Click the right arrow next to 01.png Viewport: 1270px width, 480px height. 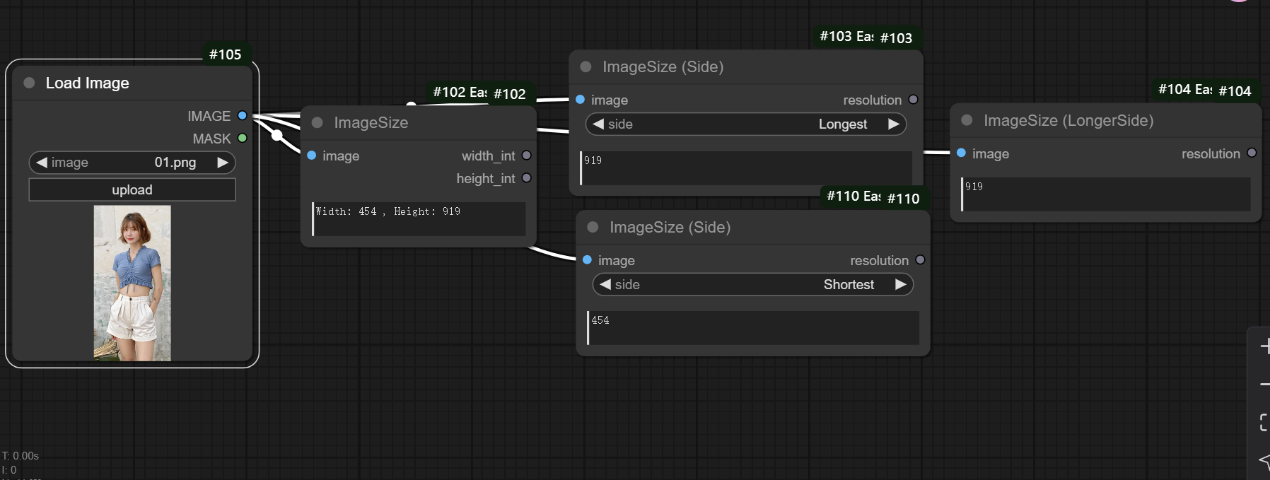point(222,162)
